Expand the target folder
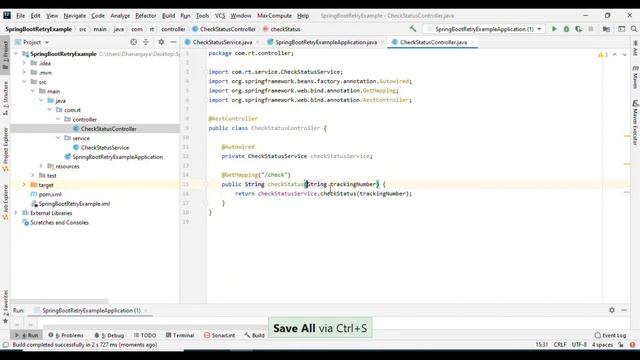This screenshot has height=360, width=640. (24, 185)
